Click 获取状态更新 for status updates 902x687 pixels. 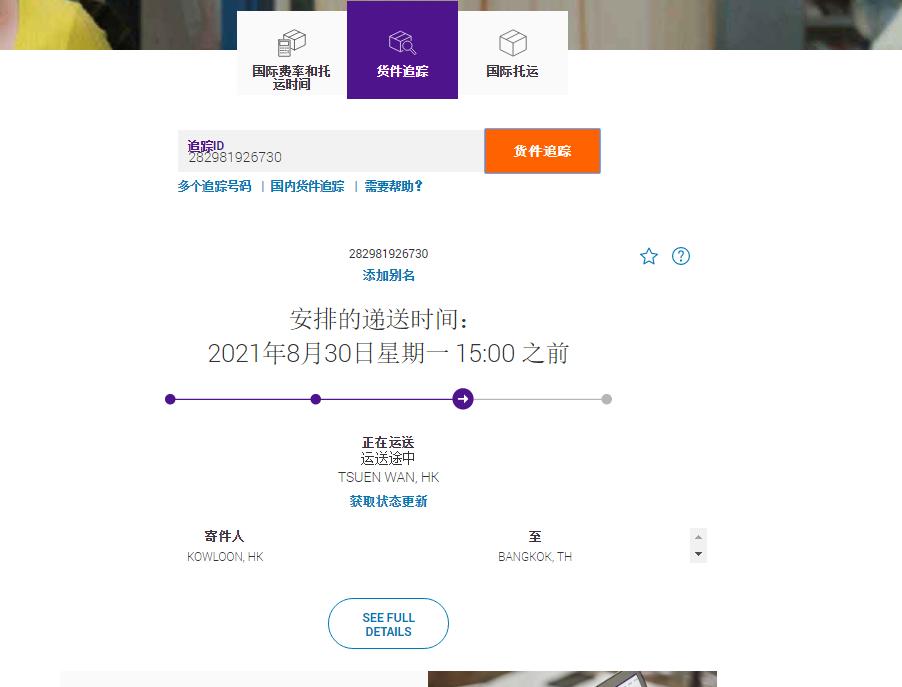tap(388, 501)
